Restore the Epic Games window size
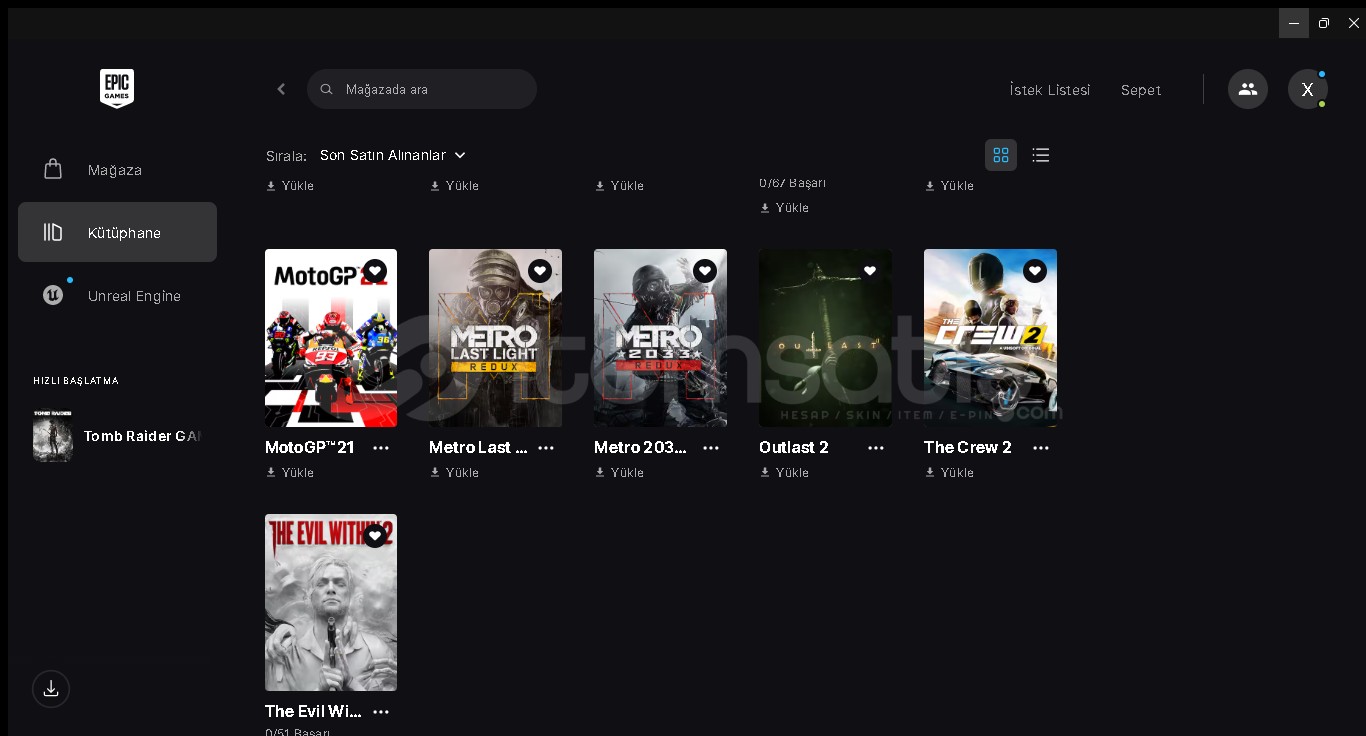Image resolution: width=1366 pixels, height=736 pixels. click(1324, 23)
